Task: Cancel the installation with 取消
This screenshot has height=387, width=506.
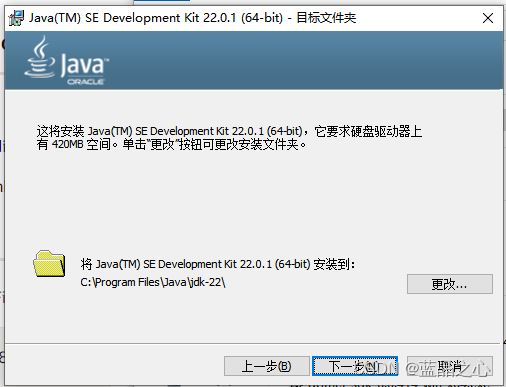Action: click(450, 366)
